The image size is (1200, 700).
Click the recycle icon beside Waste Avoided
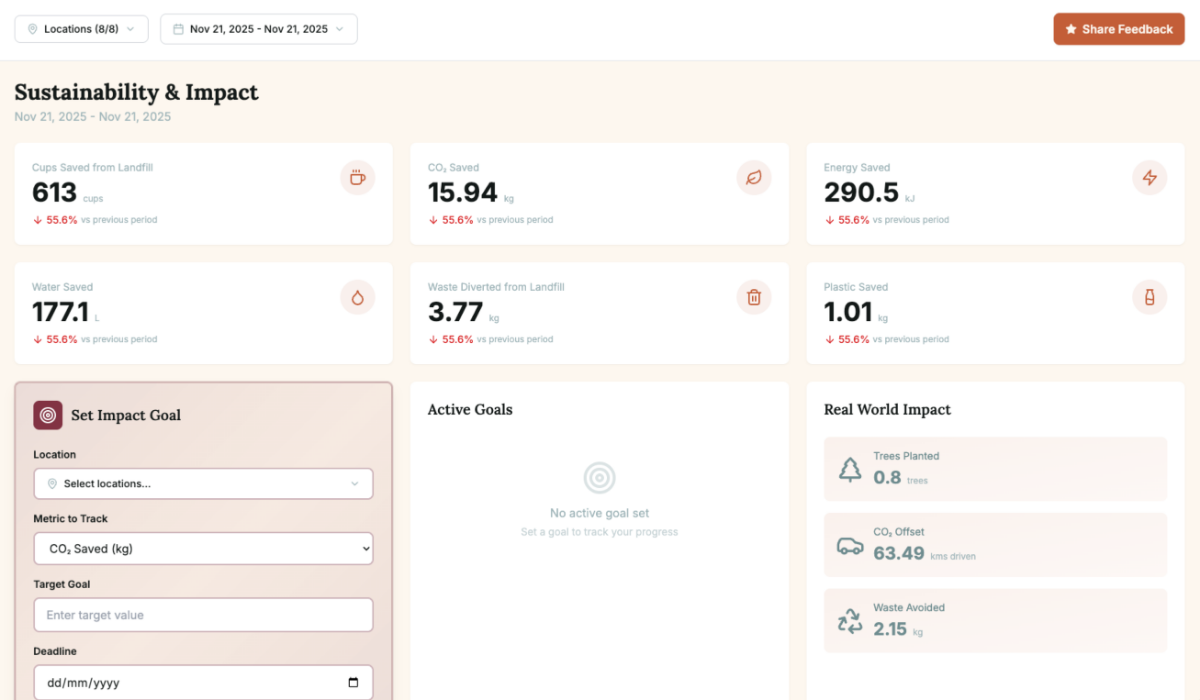pyautogui.click(x=851, y=620)
